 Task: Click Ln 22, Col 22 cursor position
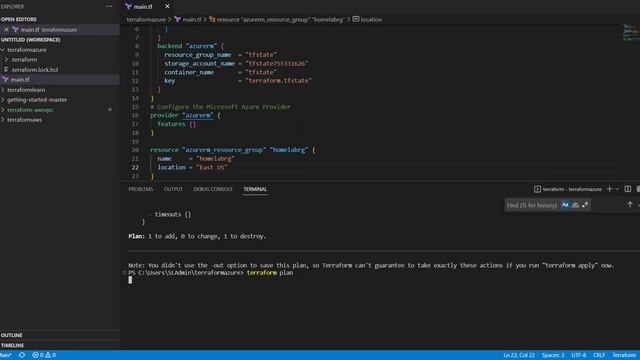pos(519,355)
